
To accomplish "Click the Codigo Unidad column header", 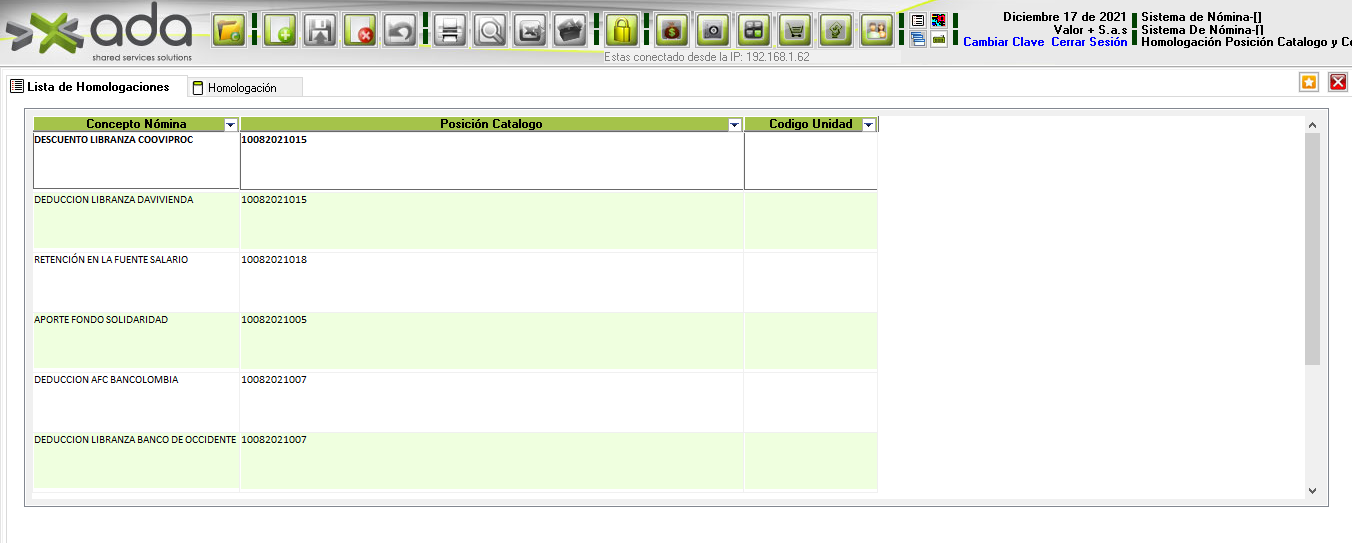I will pos(810,124).
